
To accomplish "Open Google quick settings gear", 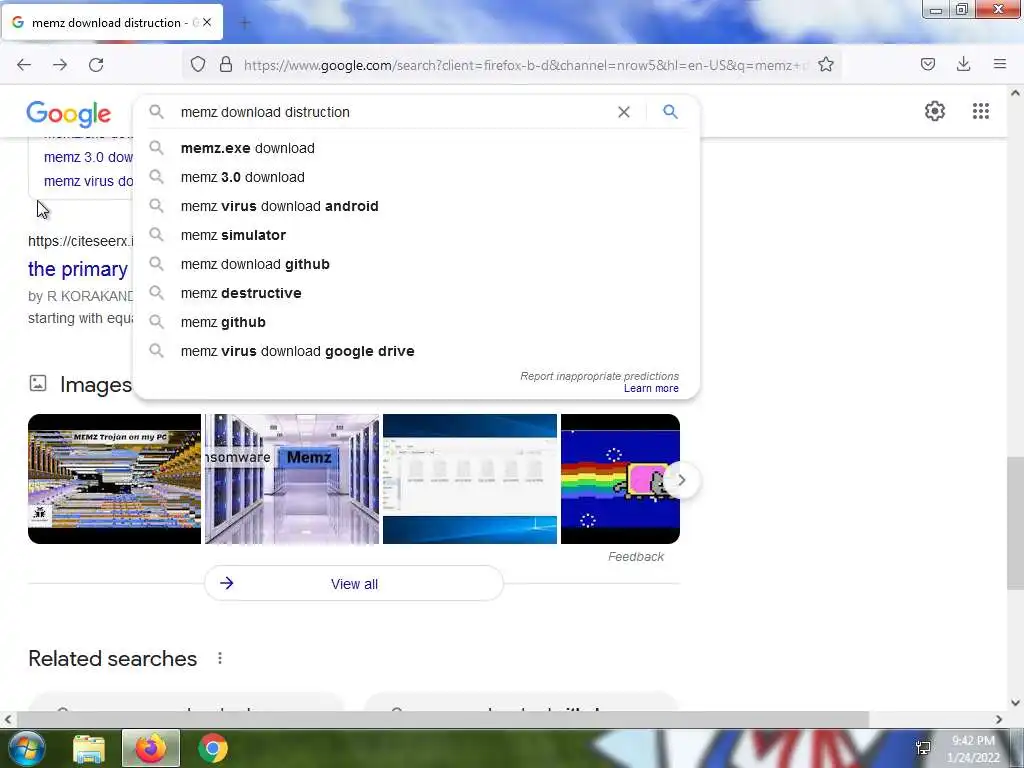I will [x=935, y=111].
